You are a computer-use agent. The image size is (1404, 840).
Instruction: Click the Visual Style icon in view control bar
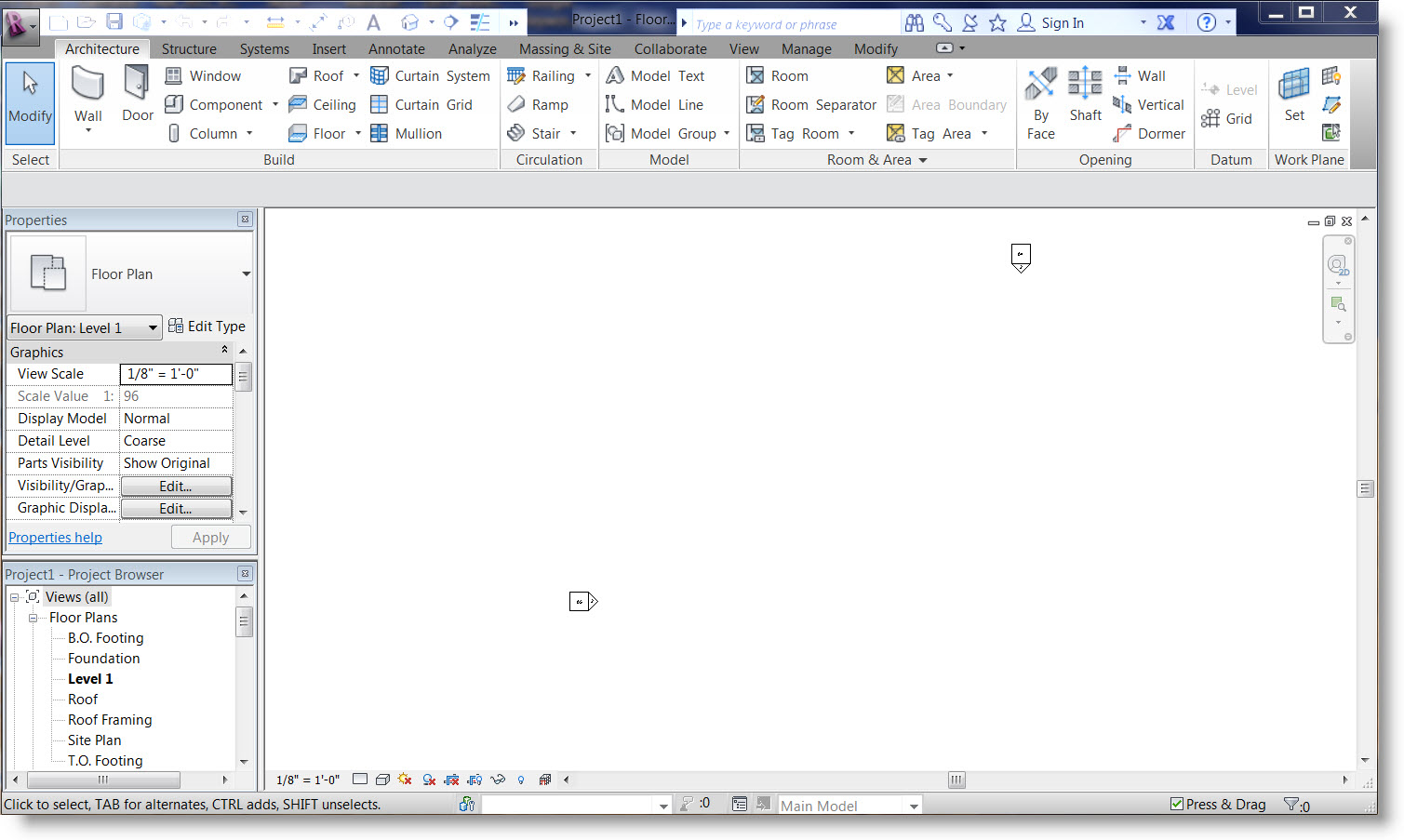pos(382,780)
